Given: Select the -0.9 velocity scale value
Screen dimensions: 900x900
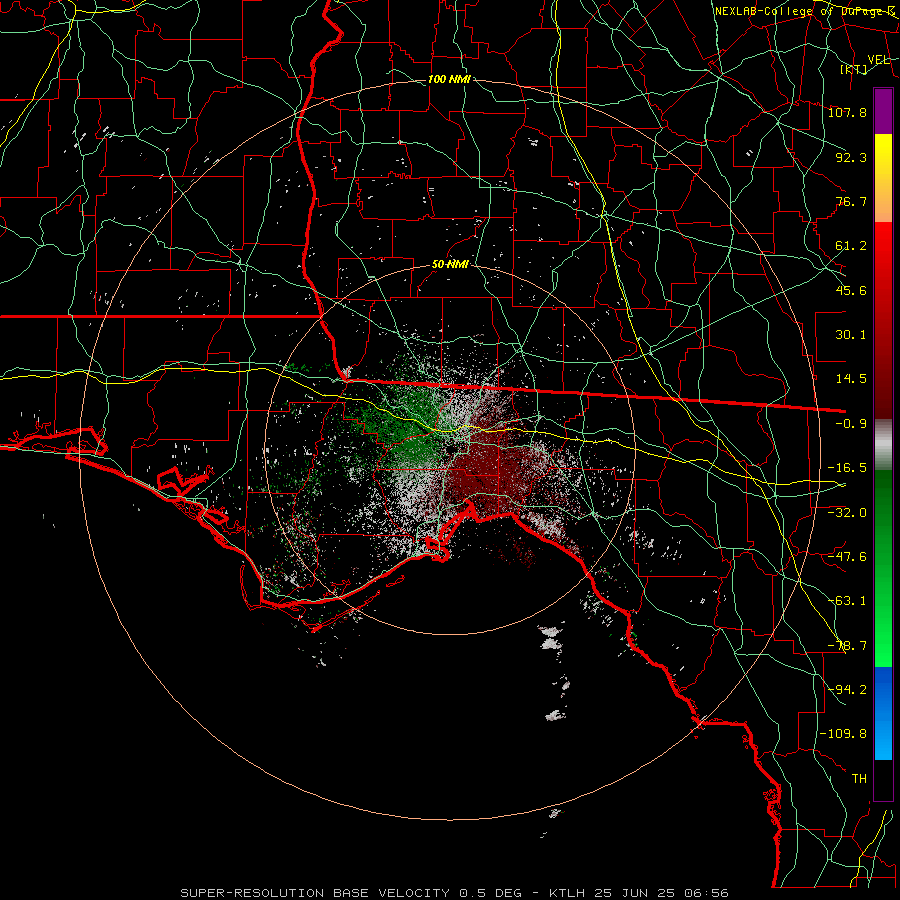Looking at the screenshot, I should click(851, 424).
